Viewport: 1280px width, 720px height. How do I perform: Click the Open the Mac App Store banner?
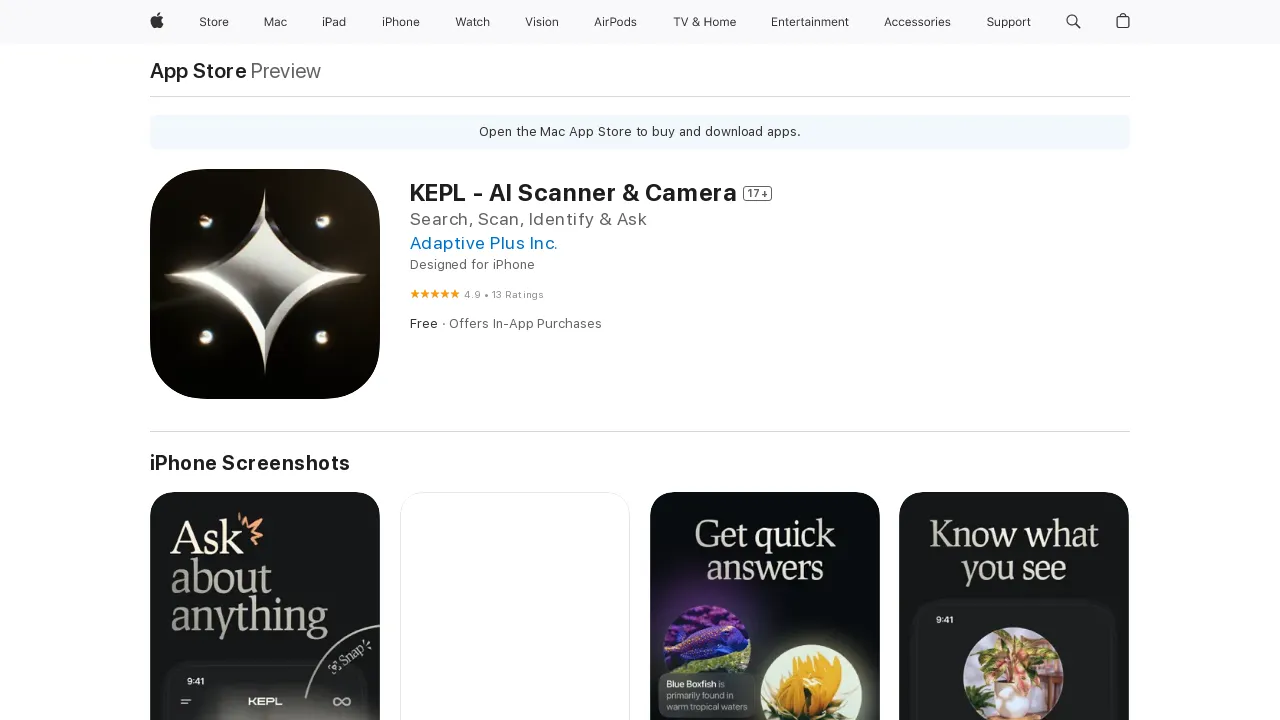click(x=639, y=131)
